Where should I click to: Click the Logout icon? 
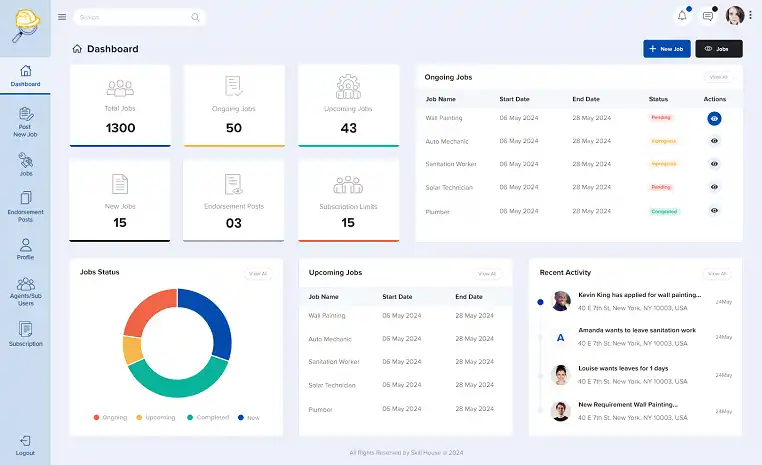[x=25, y=444]
